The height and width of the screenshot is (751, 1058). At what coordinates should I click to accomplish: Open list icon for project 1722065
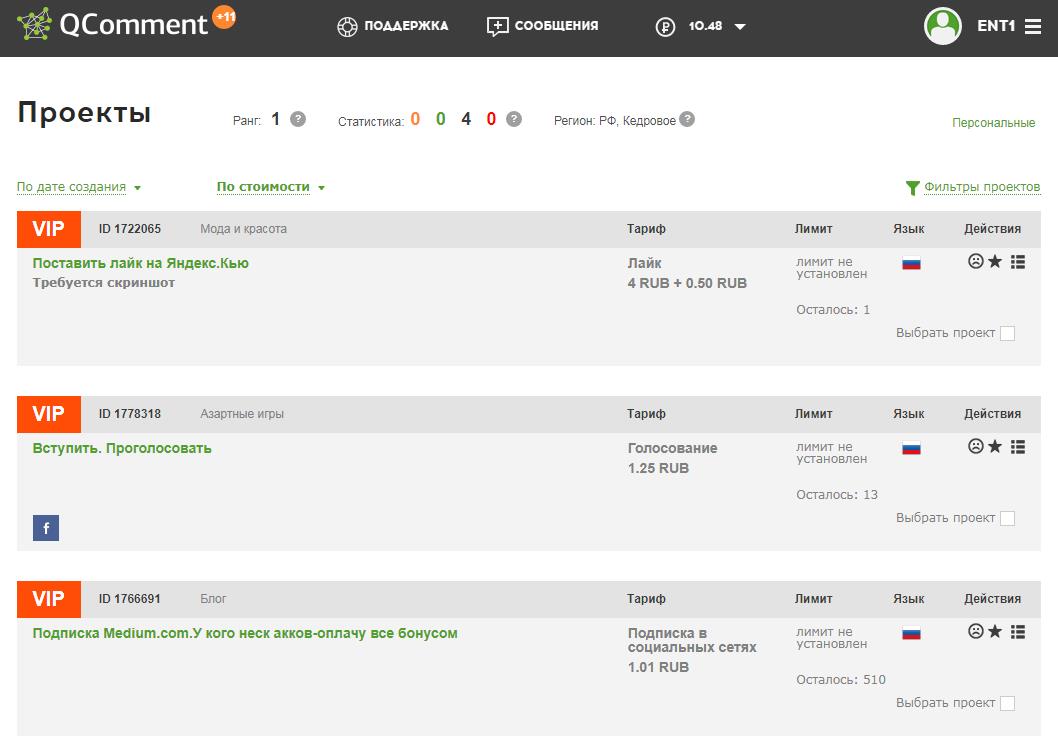point(1018,262)
